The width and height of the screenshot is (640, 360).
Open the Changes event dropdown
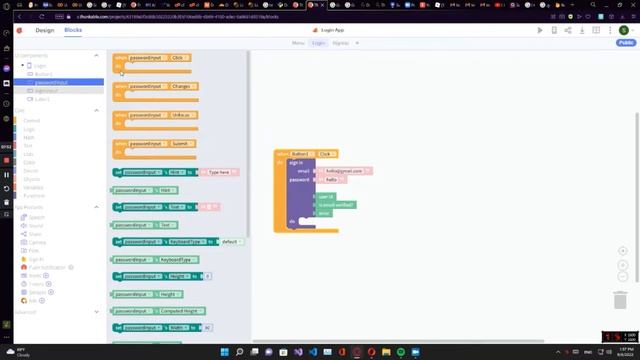(182, 87)
